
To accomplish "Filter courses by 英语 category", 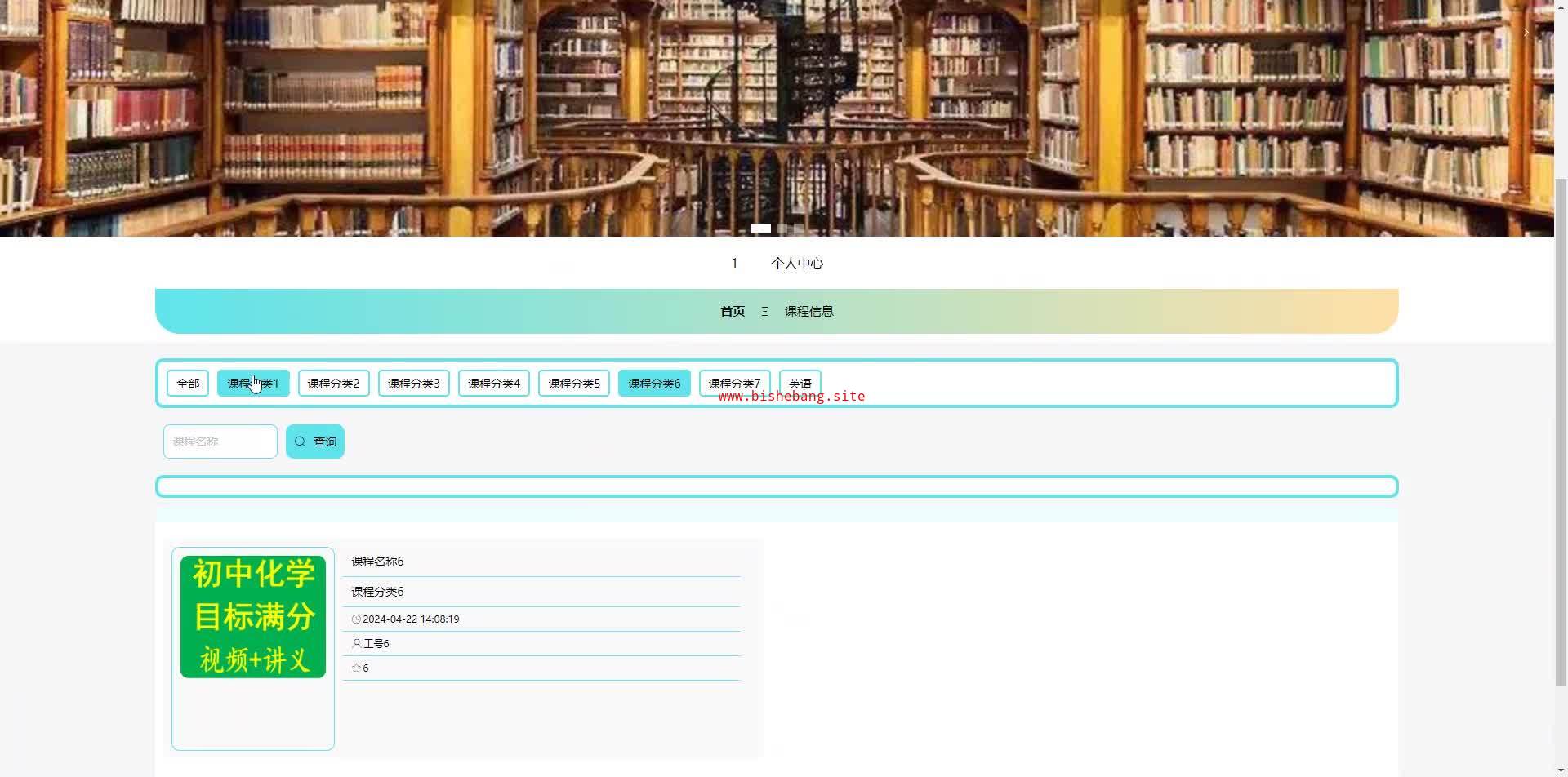I will (x=800, y=384).
